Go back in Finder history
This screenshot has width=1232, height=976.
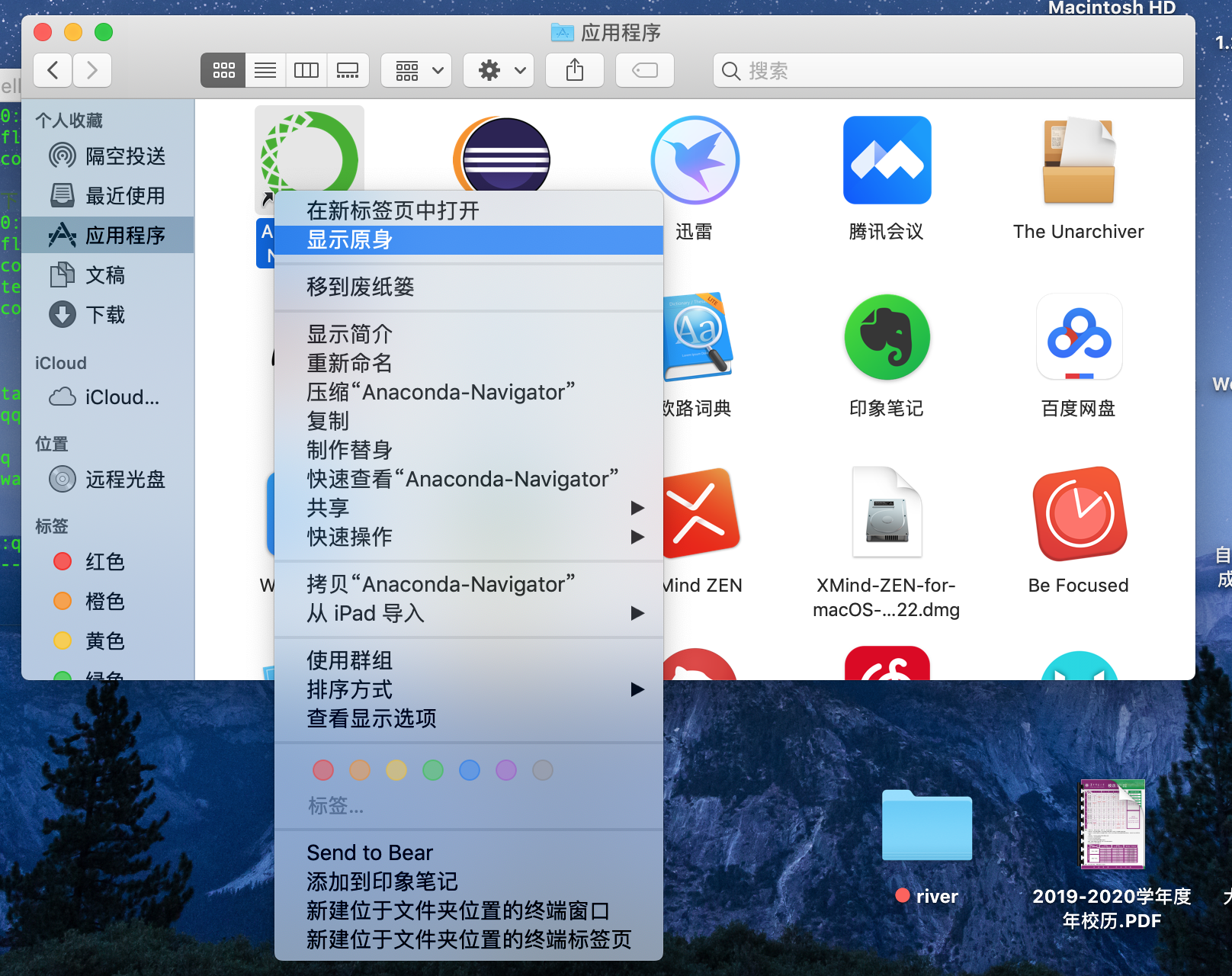(53, 70)
